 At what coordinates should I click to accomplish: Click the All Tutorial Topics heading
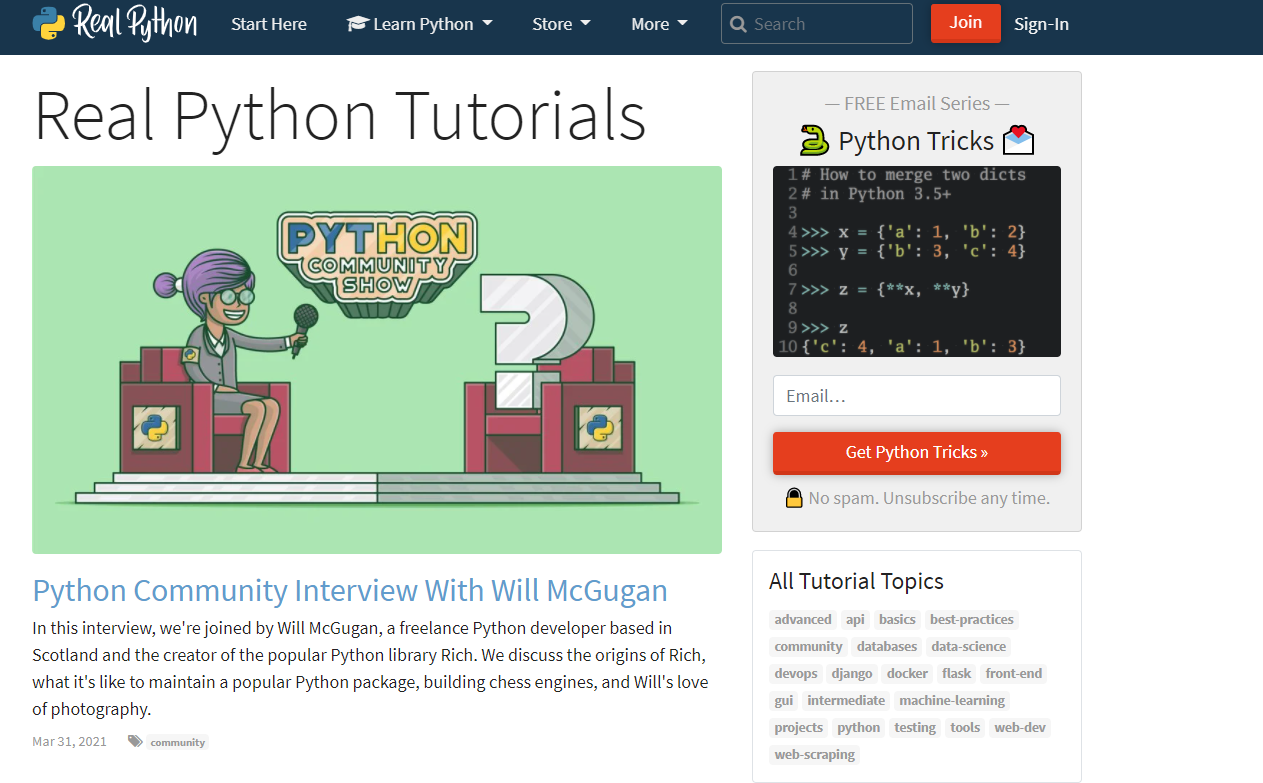[x=856, y=581]
